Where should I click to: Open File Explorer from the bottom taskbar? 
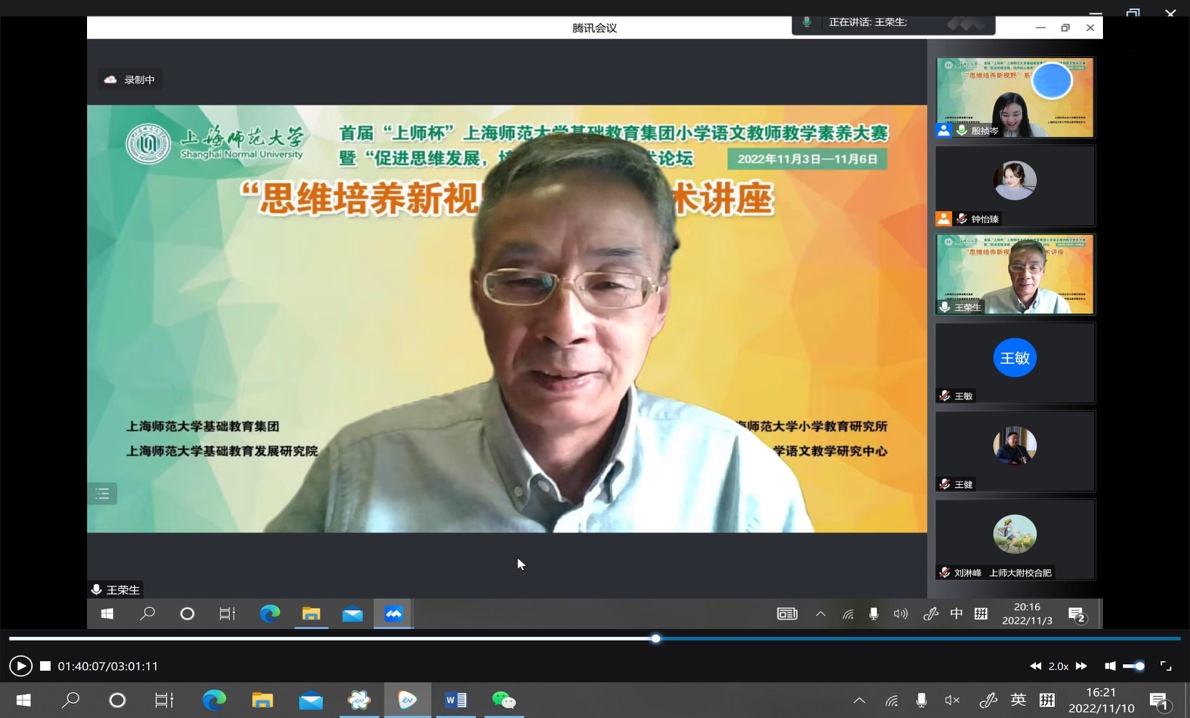[262, 700]
